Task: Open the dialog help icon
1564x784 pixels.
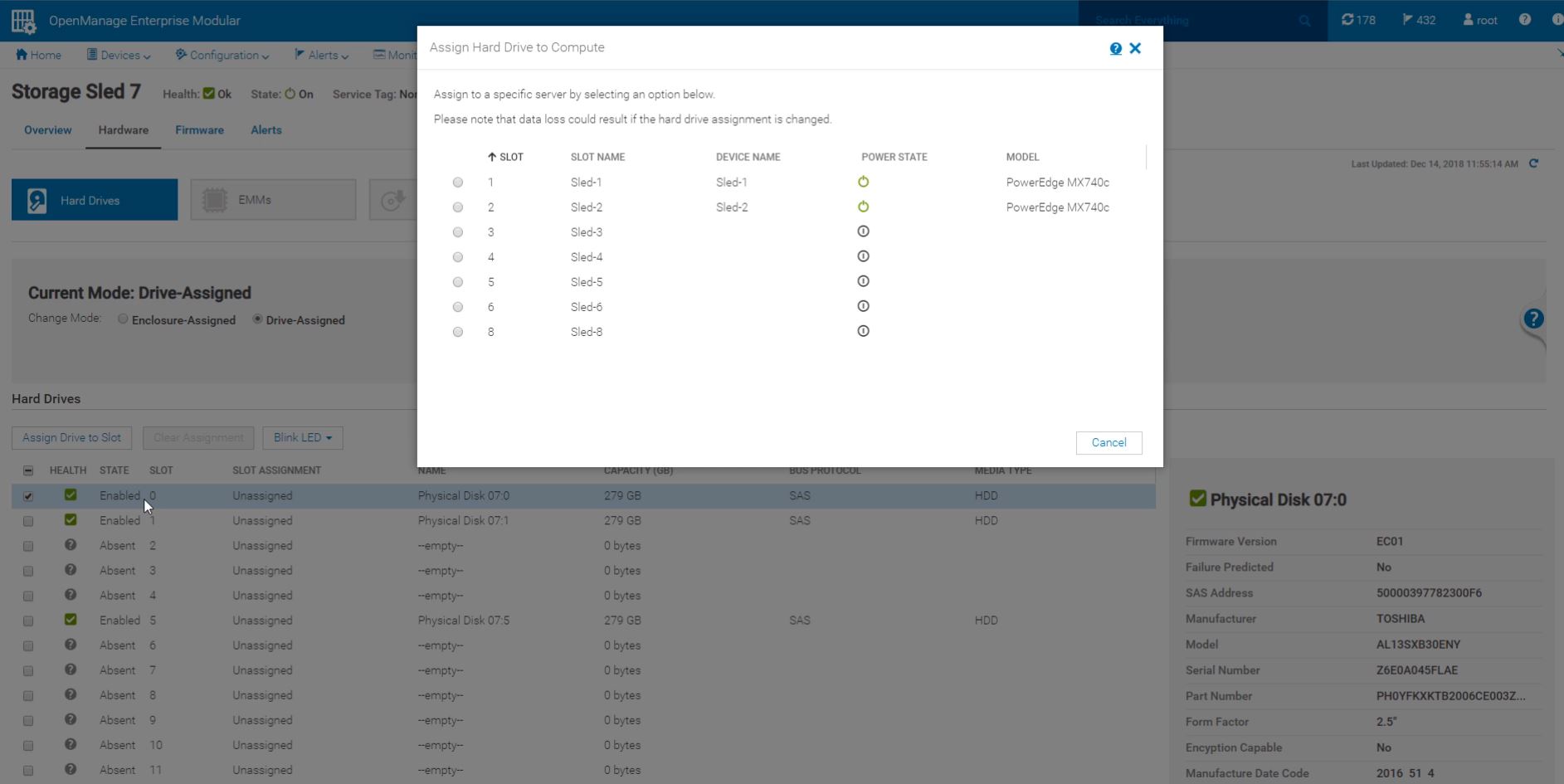Action: (1116, 49)
